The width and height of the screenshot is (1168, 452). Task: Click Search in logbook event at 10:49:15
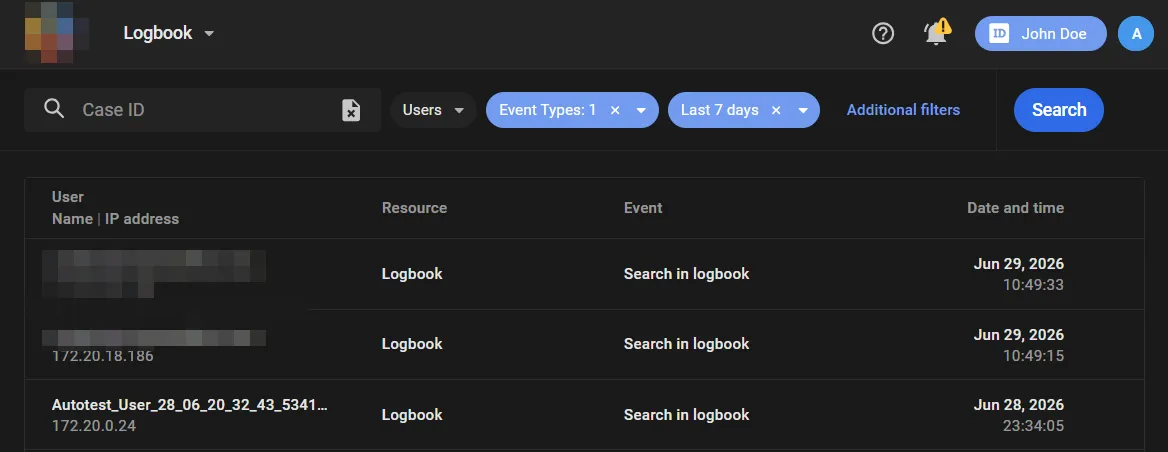point(687,343)
